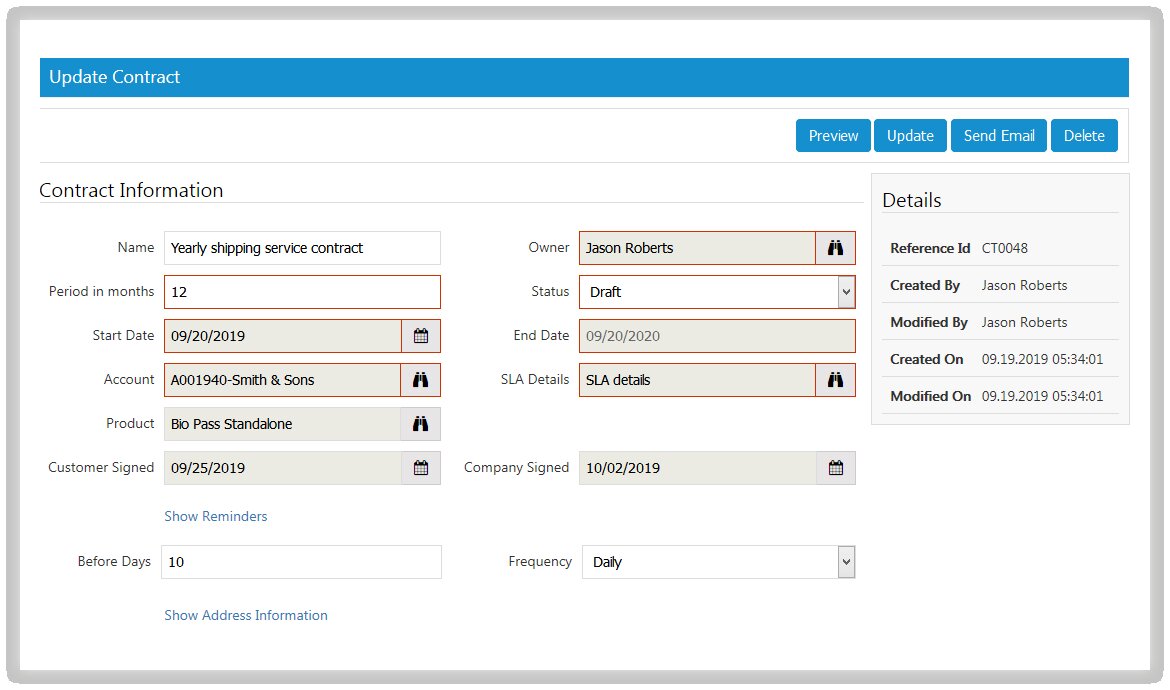Open the SLA Details lookup icon
This screenshot has width=1170, height=690.
pos(836,380)
